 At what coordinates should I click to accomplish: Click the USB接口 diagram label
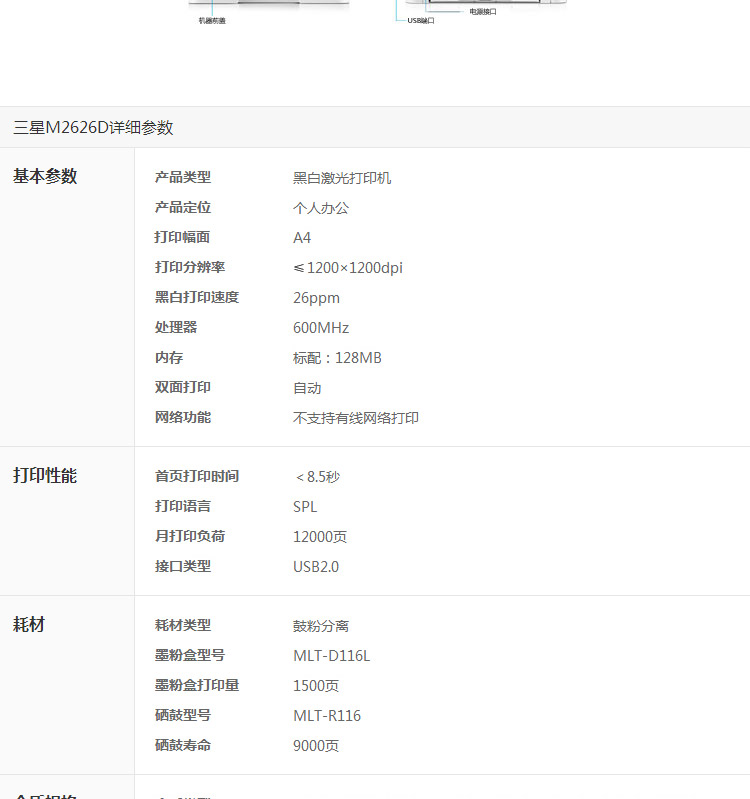(x=421, y=21)
